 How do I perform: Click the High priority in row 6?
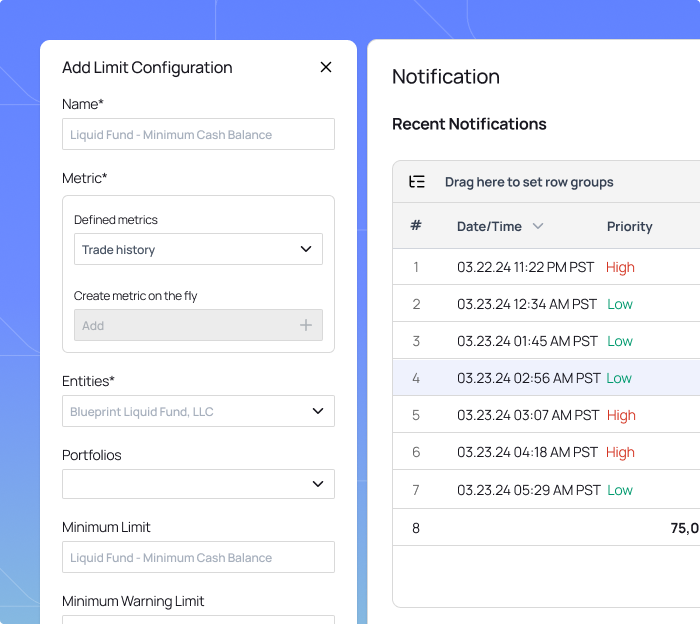(620, 453)
